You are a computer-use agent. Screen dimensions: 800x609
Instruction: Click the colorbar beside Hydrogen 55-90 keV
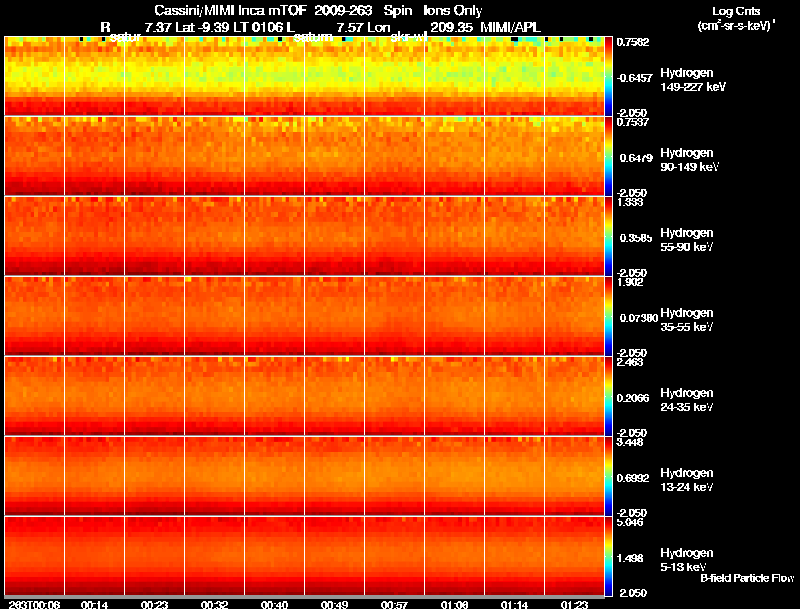tap(608, 236)
